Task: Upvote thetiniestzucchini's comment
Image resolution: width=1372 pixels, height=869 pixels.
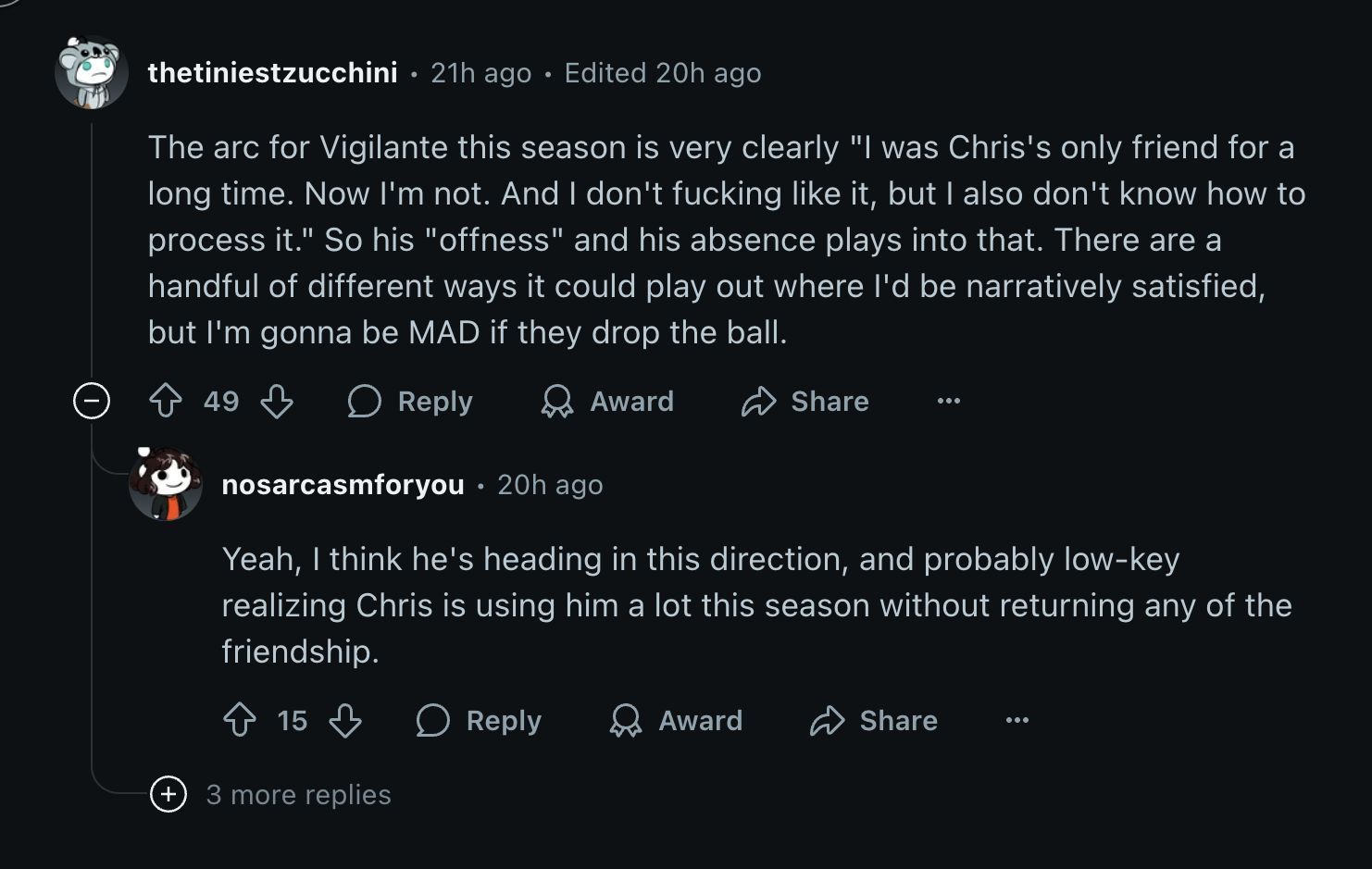Action: [x=166, y=401]
